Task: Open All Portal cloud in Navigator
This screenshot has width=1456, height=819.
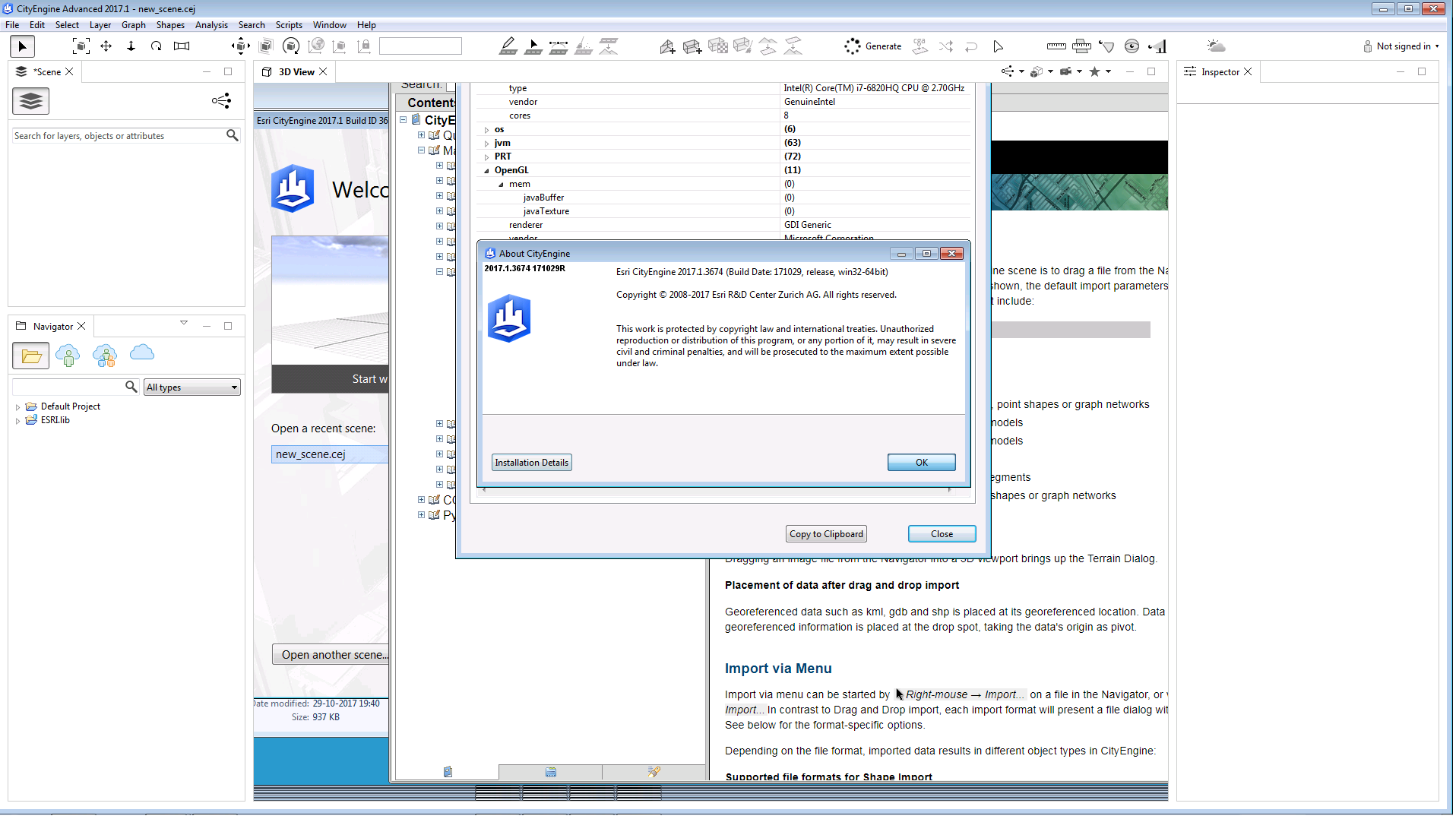Action: click(142, 353)
